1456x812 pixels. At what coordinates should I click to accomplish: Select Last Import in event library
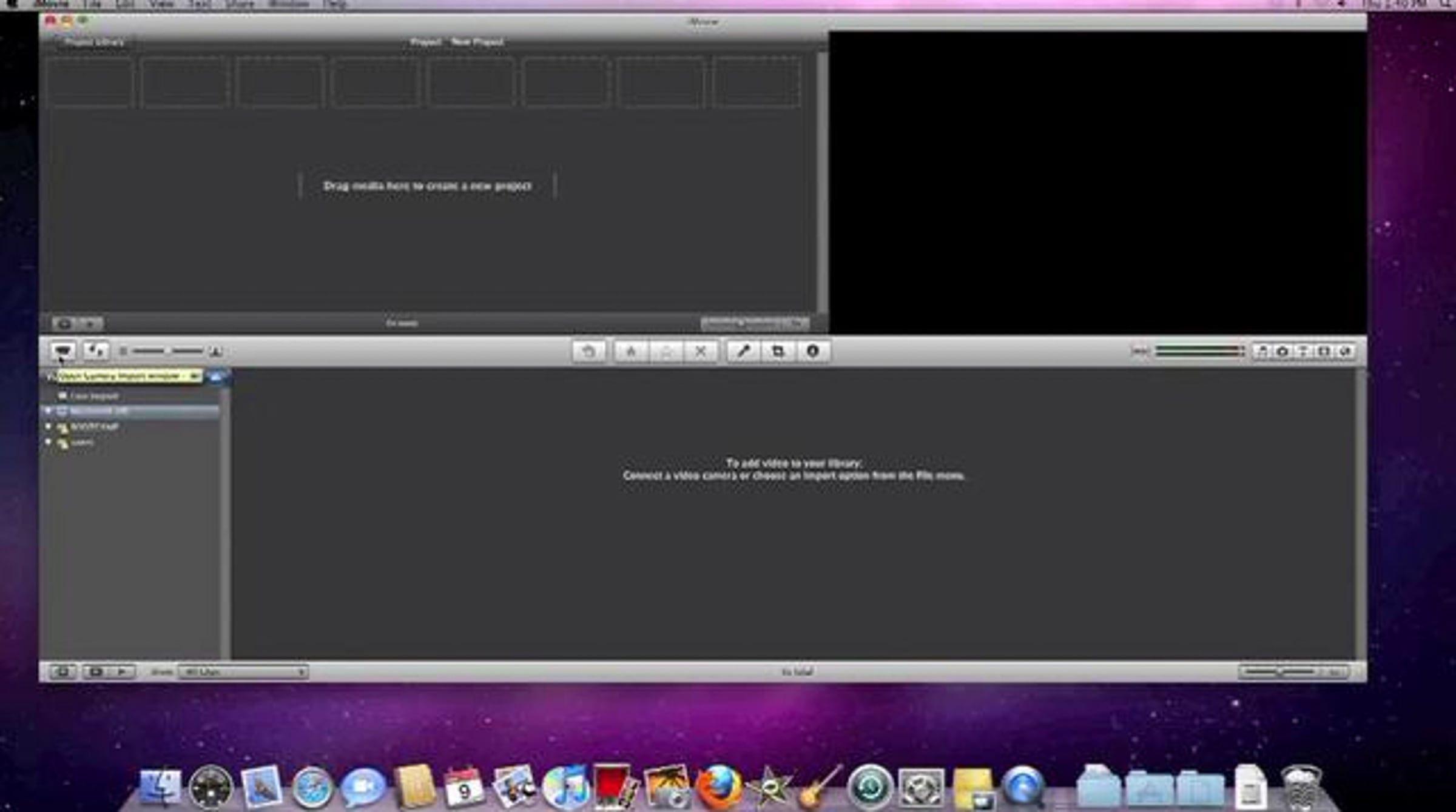(94, 396)
